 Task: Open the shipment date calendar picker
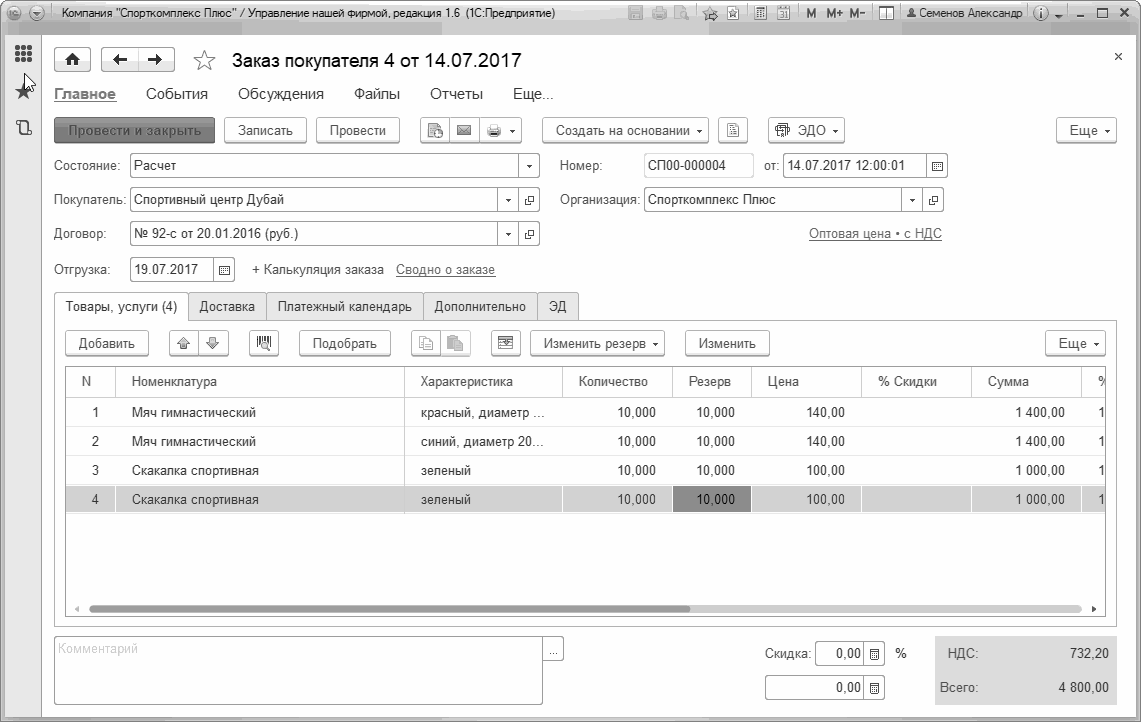(224, 270)
